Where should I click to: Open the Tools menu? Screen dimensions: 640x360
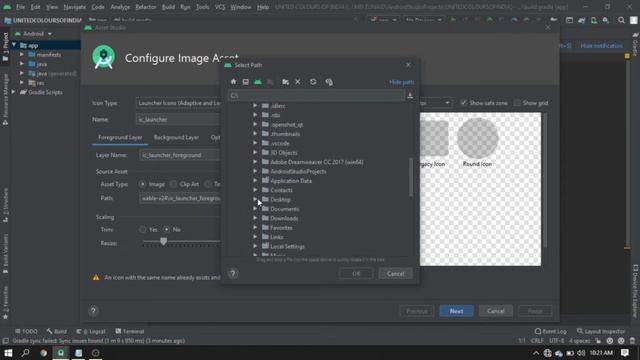tap(202, 7)
